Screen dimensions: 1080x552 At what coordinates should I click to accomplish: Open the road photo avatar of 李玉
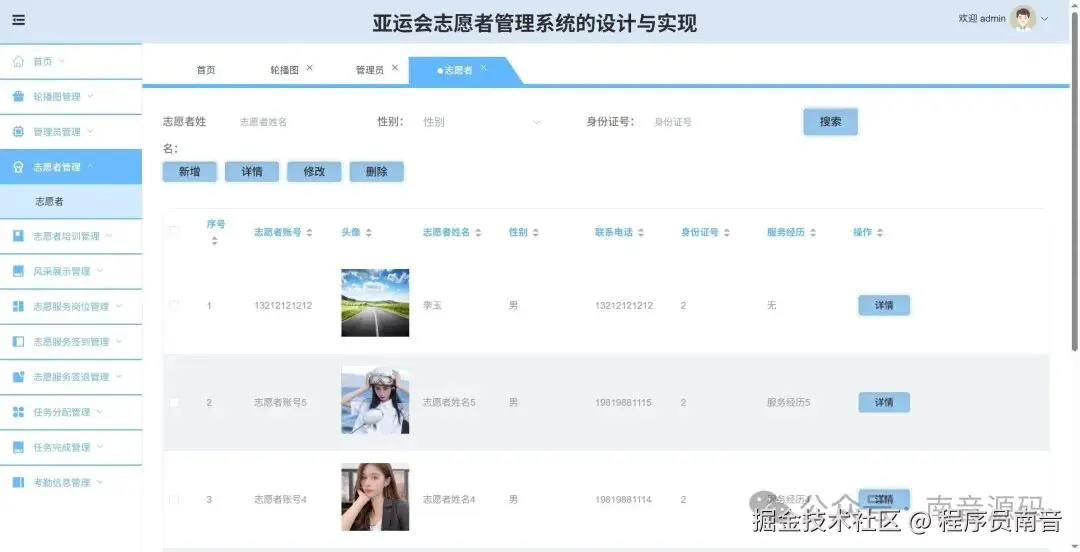(x=375, y=303)
